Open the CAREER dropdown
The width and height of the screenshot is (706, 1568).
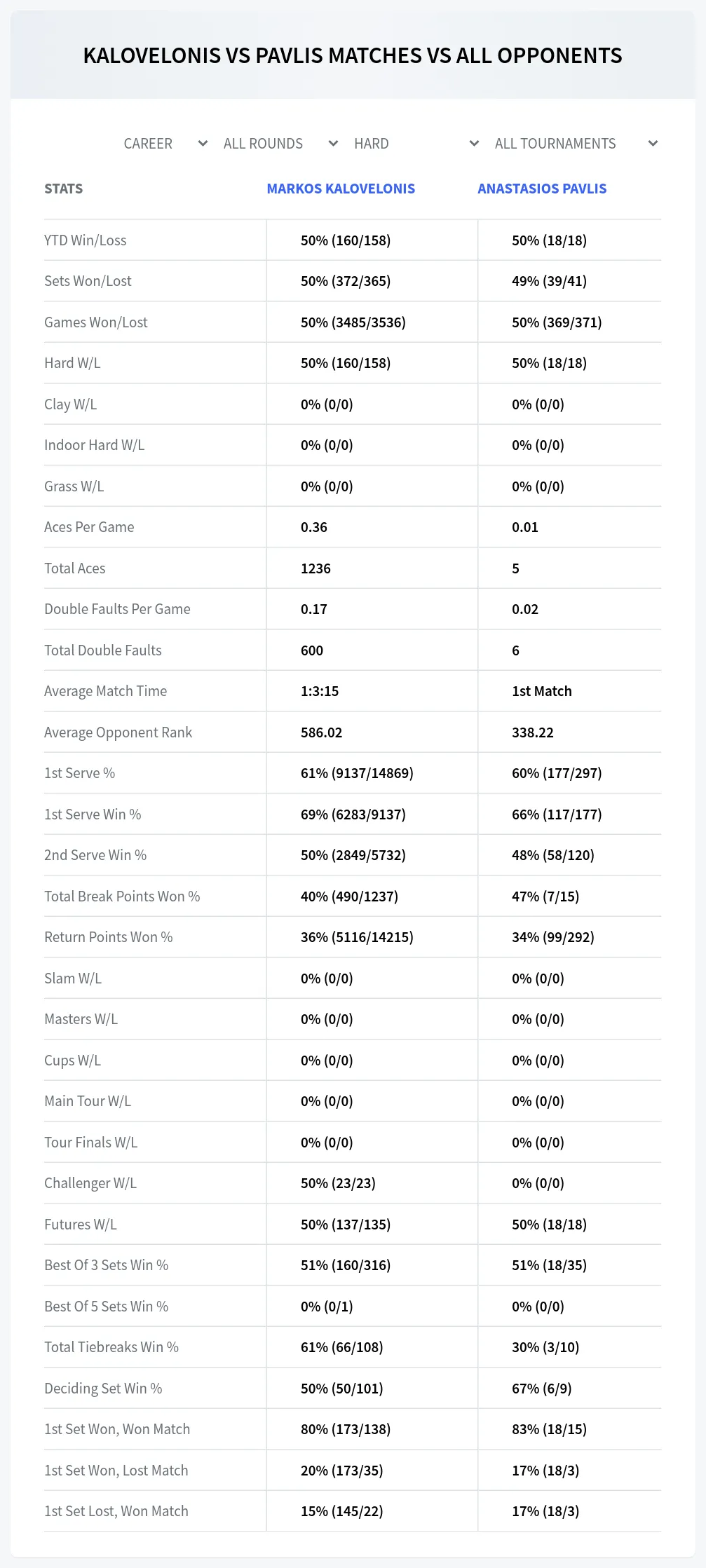165,144
